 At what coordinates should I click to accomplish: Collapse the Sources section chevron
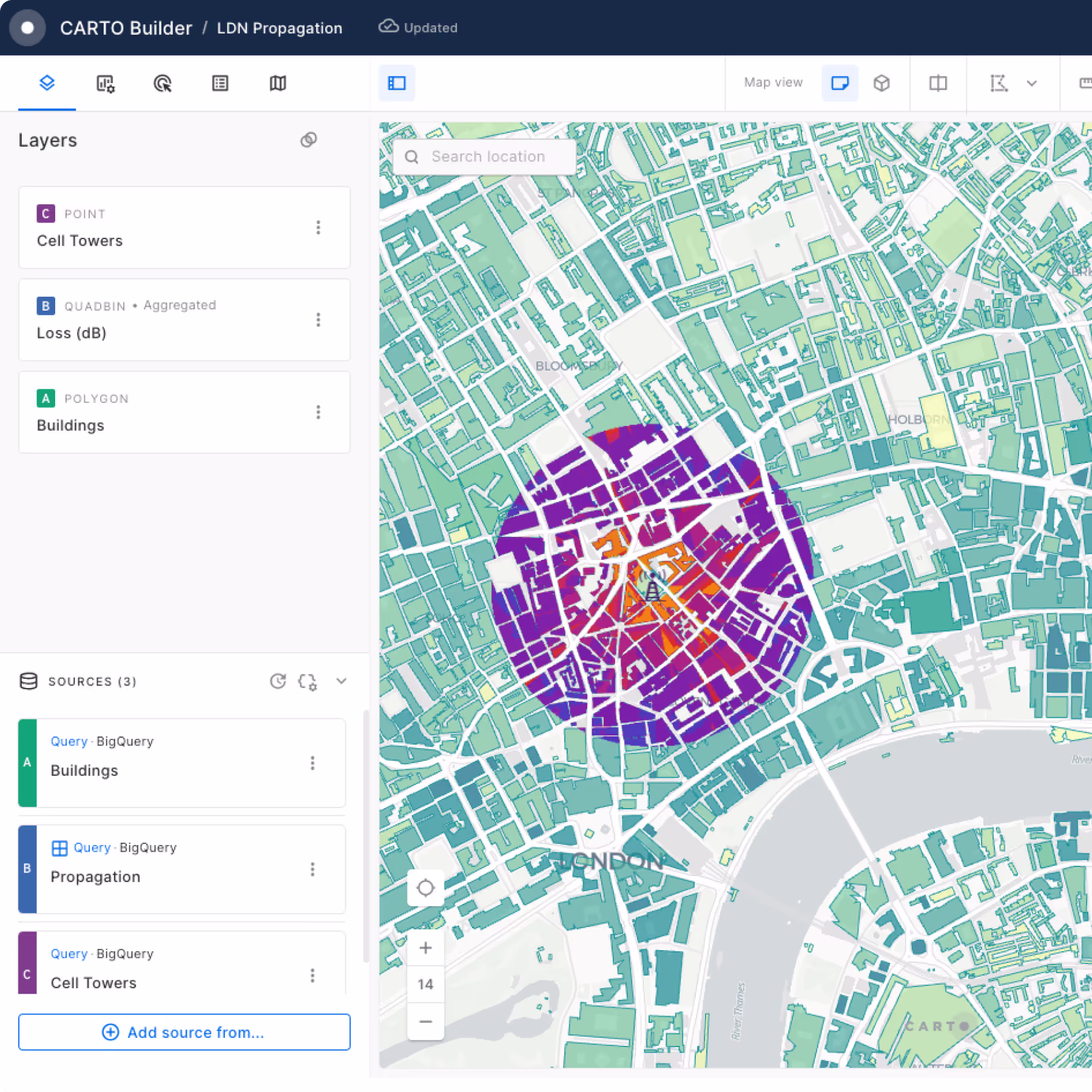click(342, 681)
